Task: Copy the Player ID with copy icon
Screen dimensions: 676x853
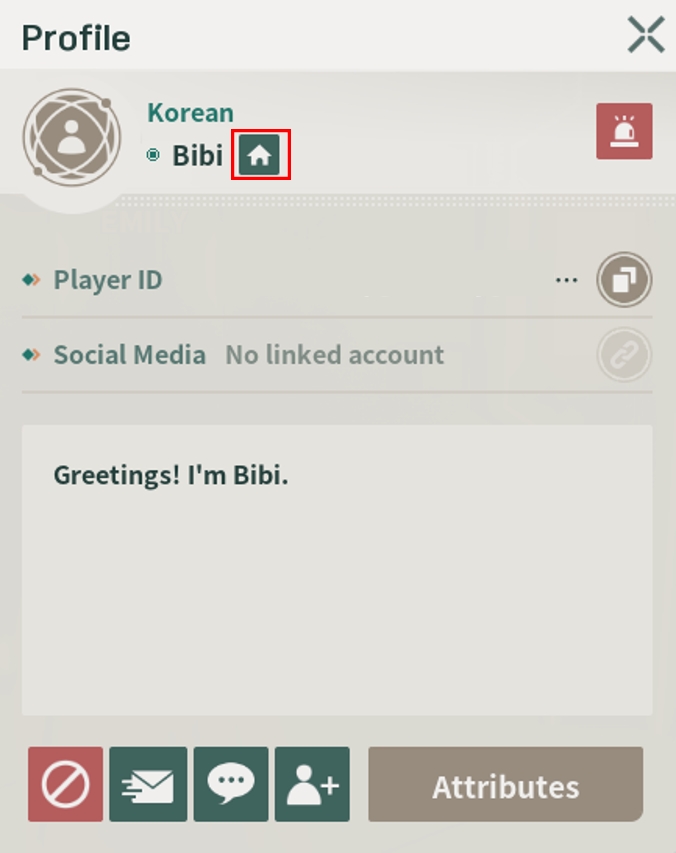Action: 624,280
